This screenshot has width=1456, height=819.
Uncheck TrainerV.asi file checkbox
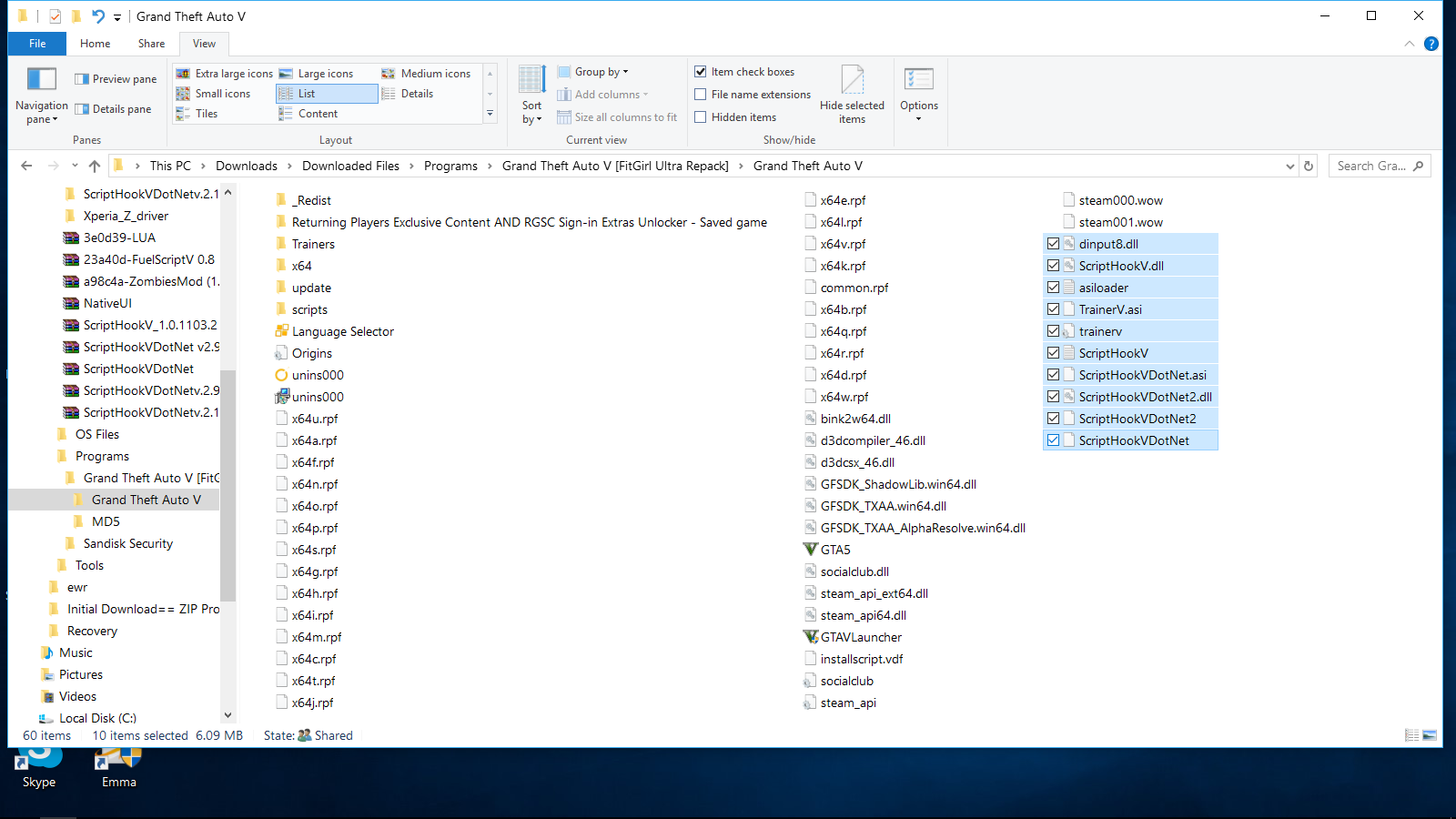(x=1053, y=309)
